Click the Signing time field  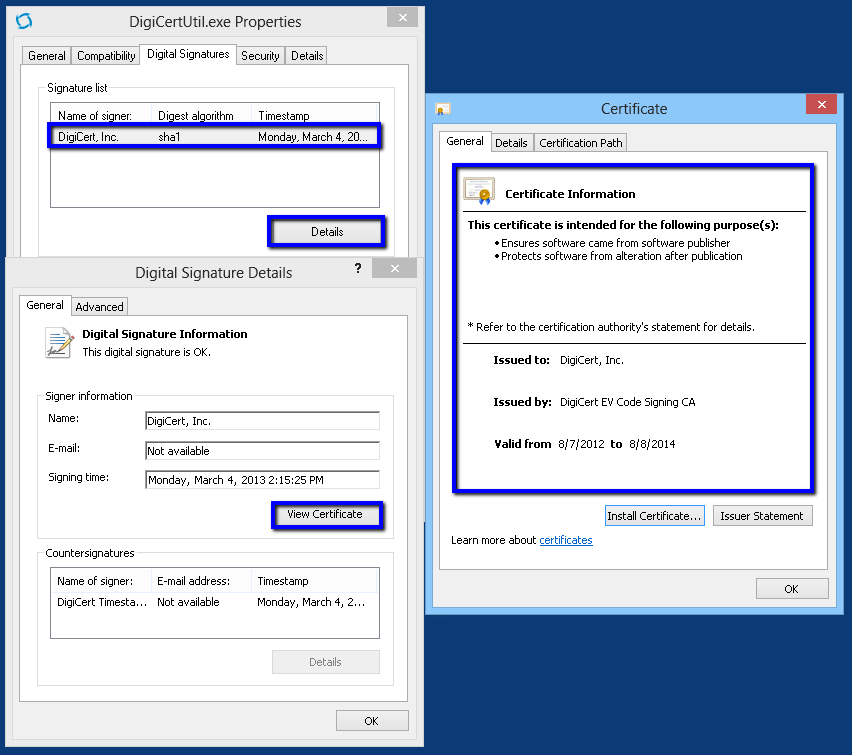tap(262, 480)
